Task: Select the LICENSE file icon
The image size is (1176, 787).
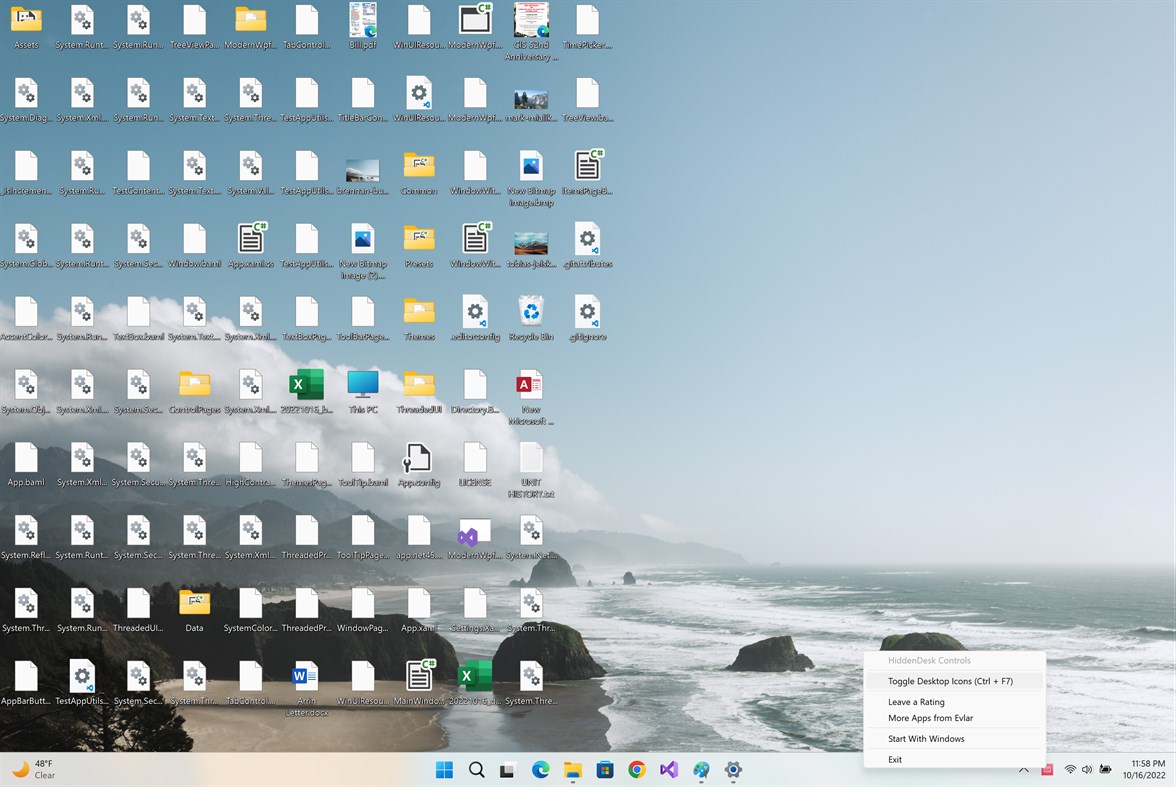Action: click(x=475, y=456)
